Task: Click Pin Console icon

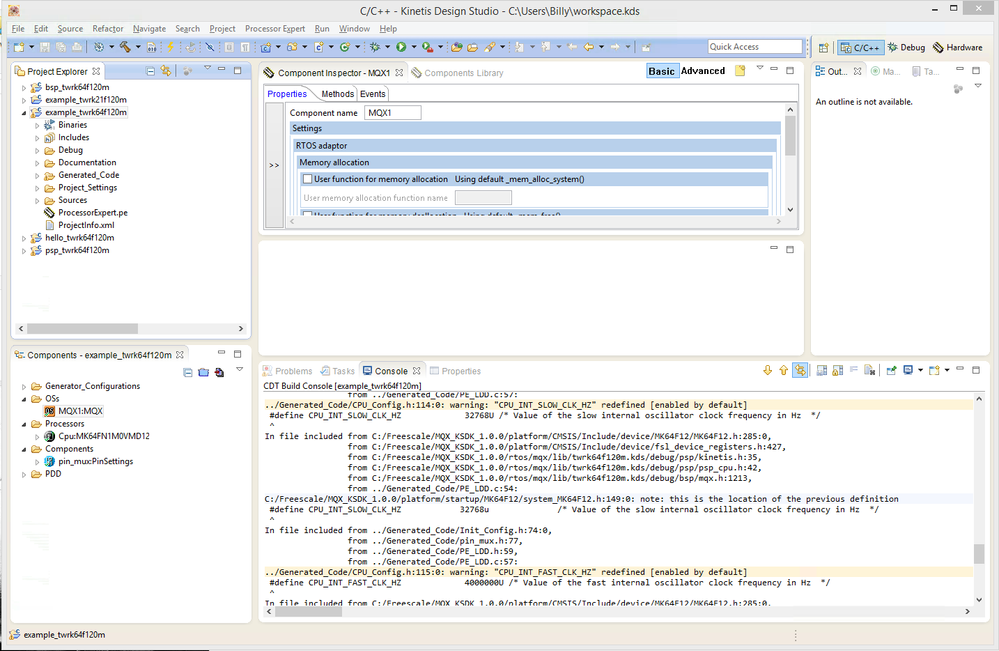Action: tap(891, 371)
